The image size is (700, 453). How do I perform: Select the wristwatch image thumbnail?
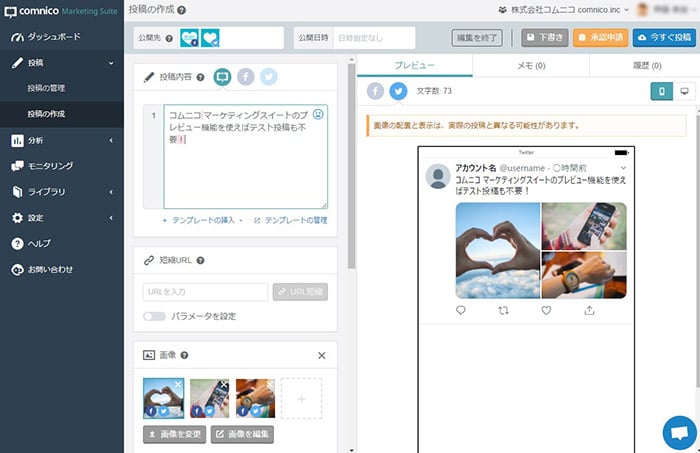[255, 398]
